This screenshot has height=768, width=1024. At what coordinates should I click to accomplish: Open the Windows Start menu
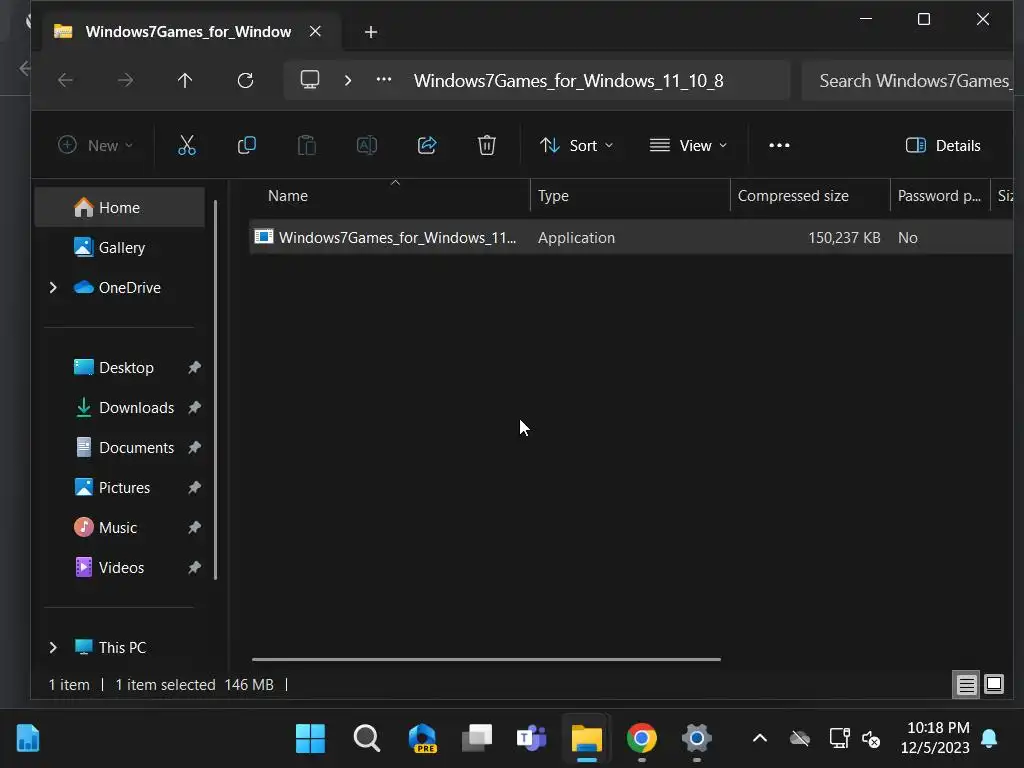pyautogui.click(x=310, y=739)
